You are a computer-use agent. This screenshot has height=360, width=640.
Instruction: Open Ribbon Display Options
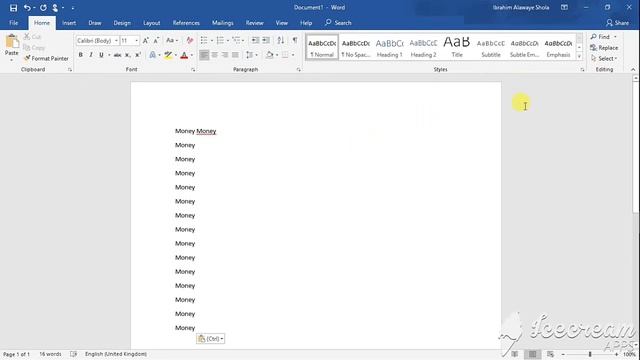click(x=564, y=7)
